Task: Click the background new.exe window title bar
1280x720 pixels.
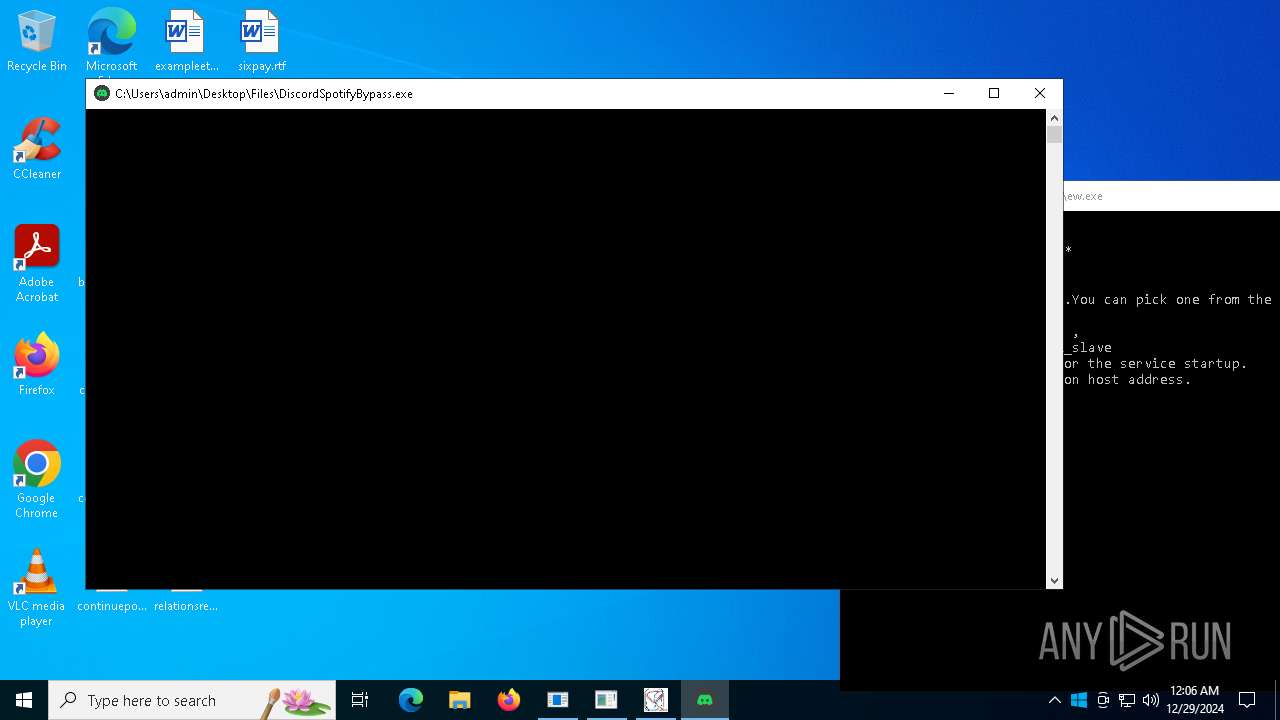Action: (x=1171, y=196)
